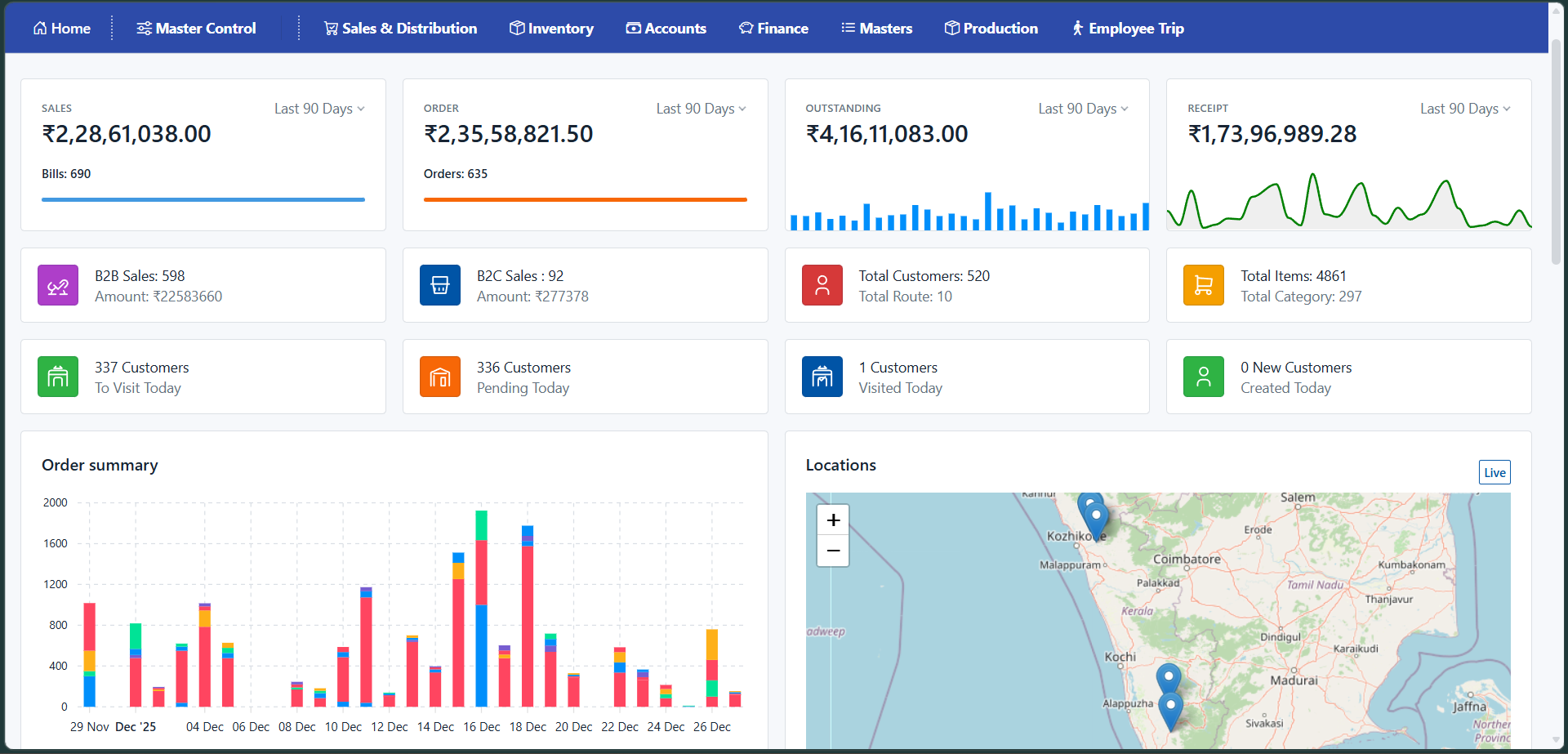Click the orange Customers Pending Today icon
1568x754 pixels.
pyautogui.click(x=440, y=377)
